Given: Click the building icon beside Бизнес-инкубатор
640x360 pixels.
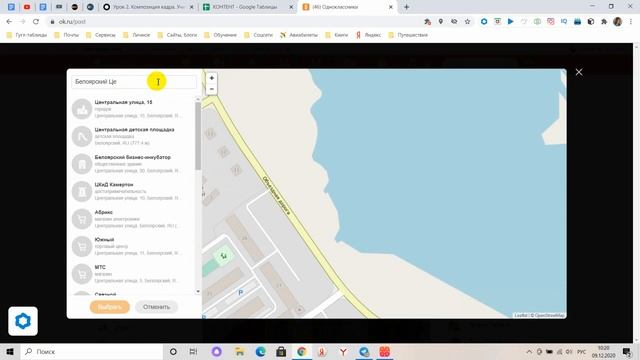Looking at the screenshot, I should pyautogui.click(x=82, y=164).
